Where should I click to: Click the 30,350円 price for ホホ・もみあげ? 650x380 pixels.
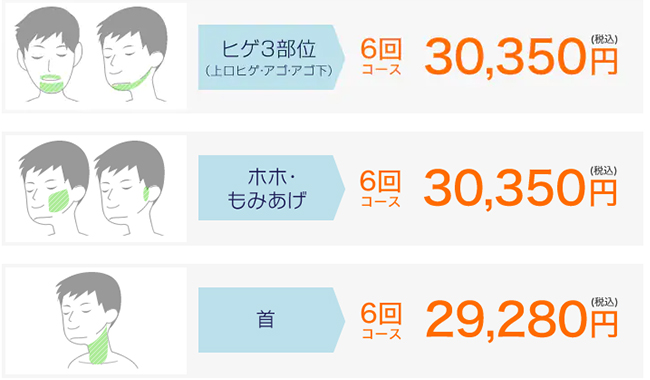click(521, 188)
